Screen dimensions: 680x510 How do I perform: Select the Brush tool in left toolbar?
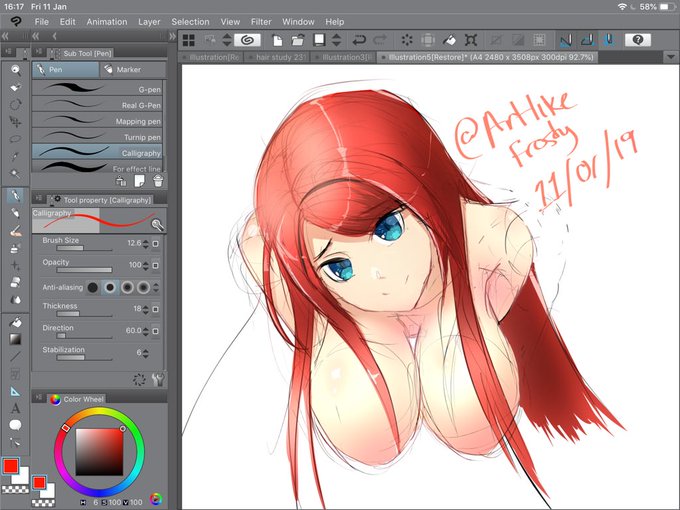[15, 231]
